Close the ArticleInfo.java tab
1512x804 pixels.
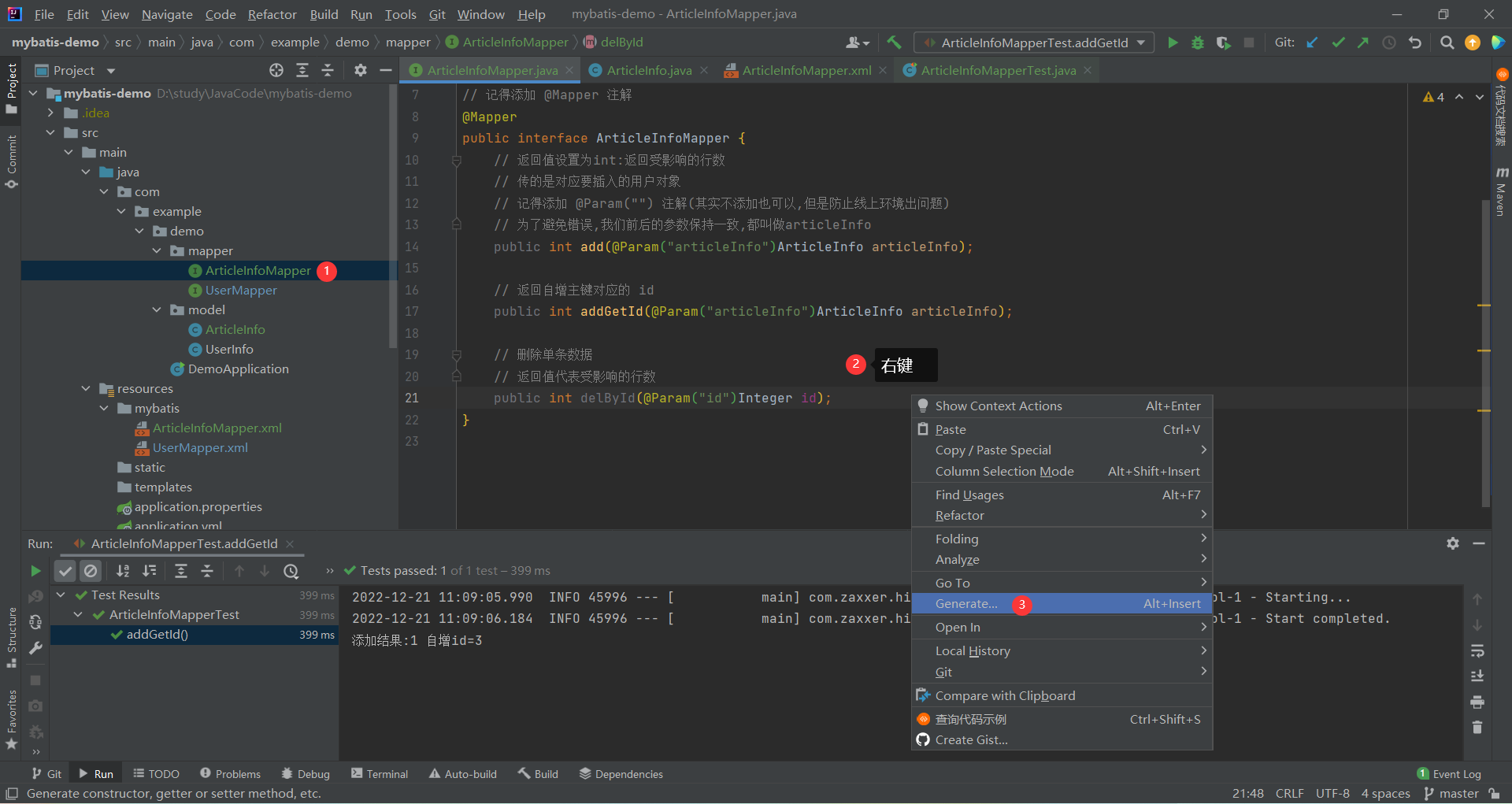(x=704, y=70)
